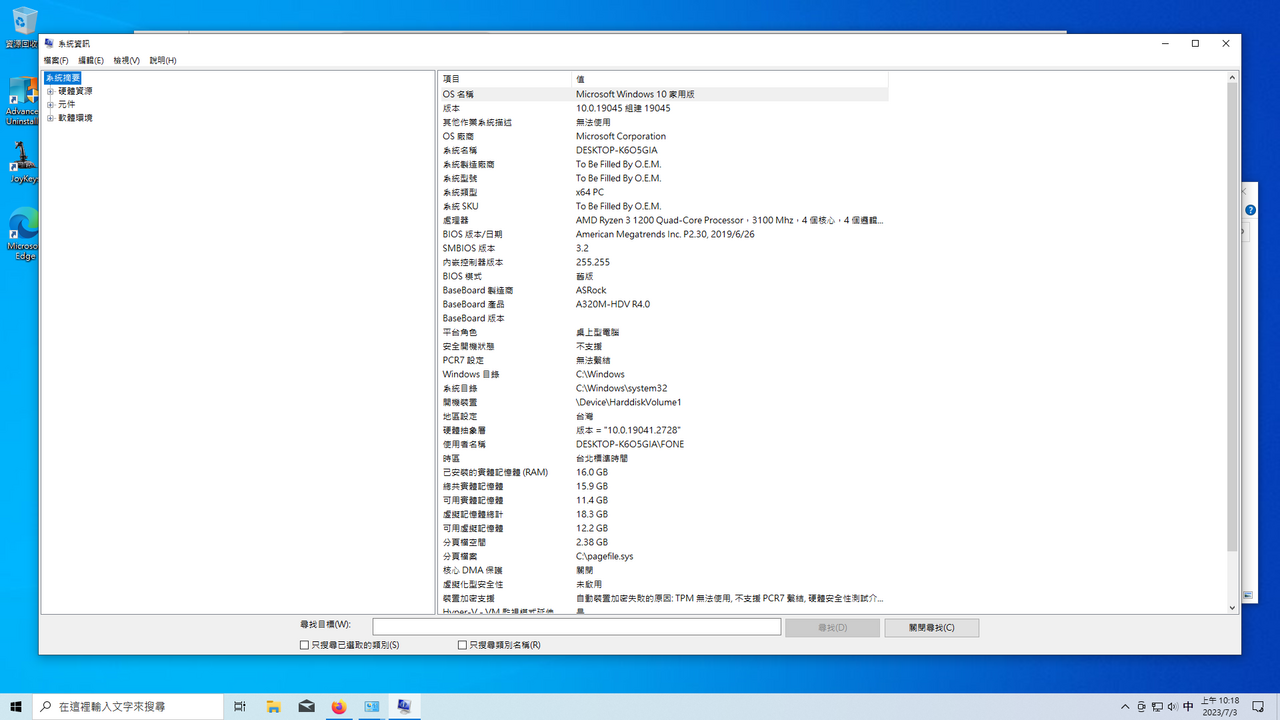1280x720 pixels.
Task: Open the notification center icon
Action: pyautogui.click(x=1258, y=706)
